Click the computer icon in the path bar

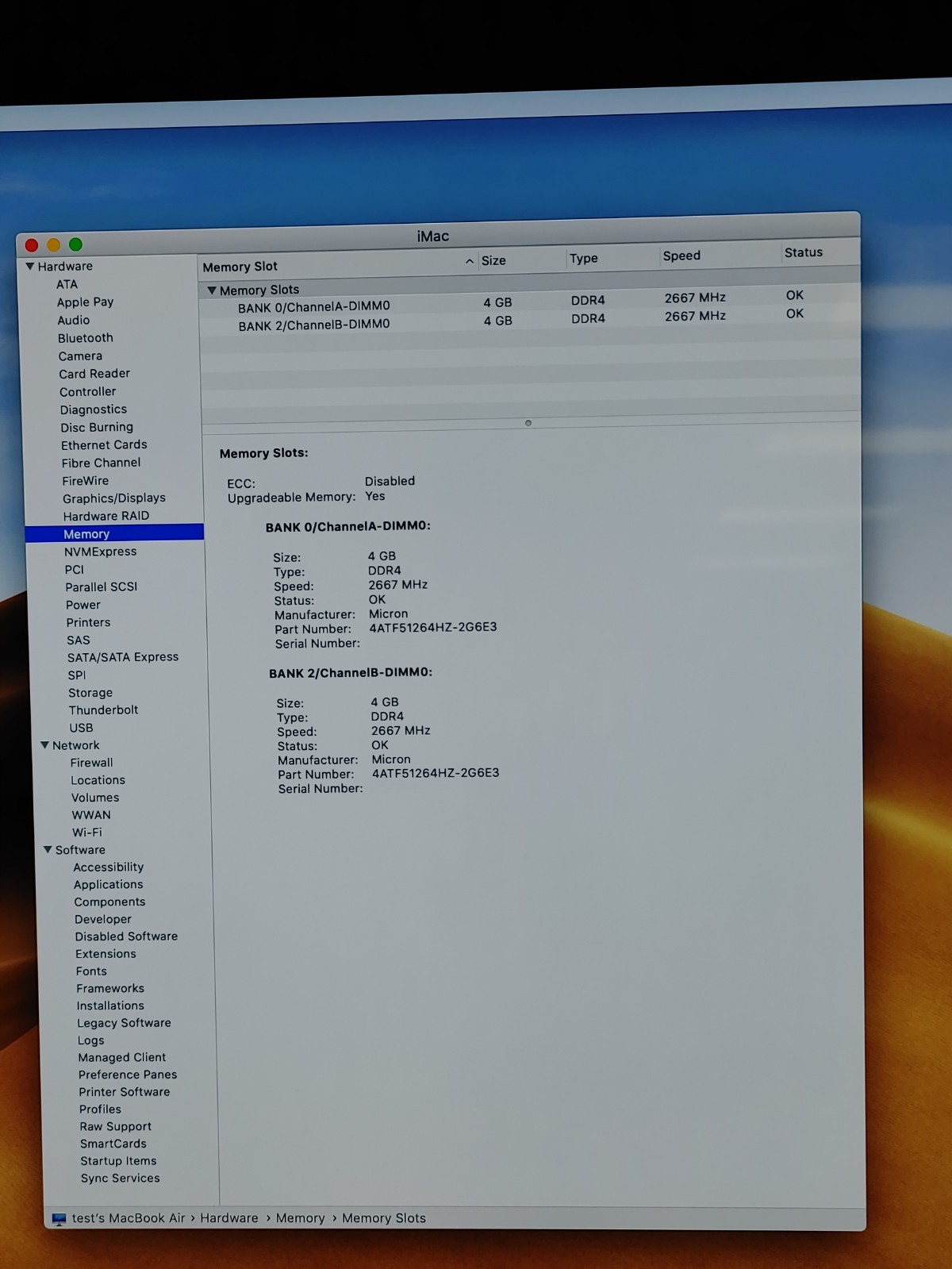(59, 1218)
